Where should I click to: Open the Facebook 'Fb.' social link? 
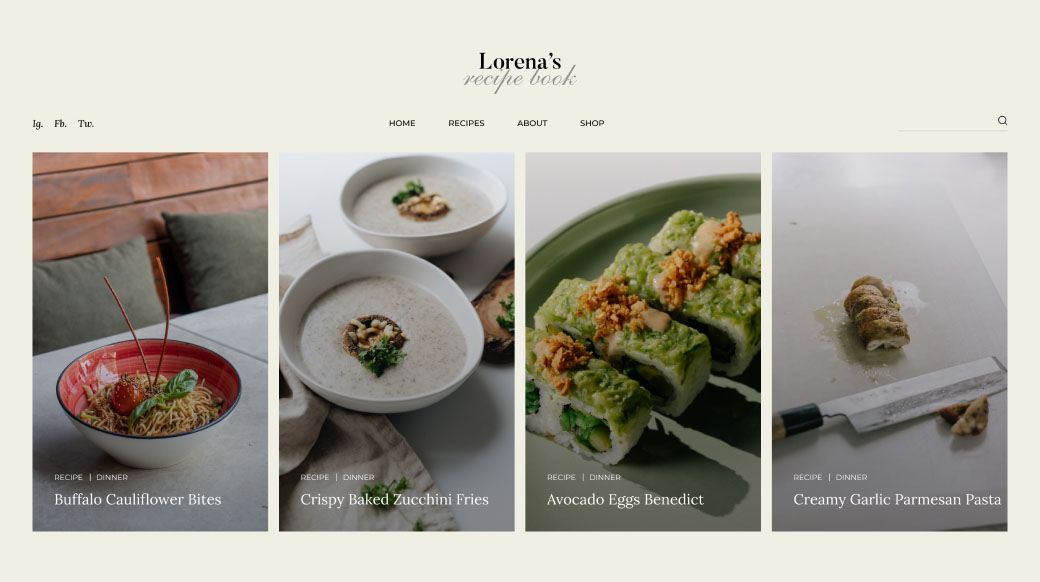coord(60,123)
